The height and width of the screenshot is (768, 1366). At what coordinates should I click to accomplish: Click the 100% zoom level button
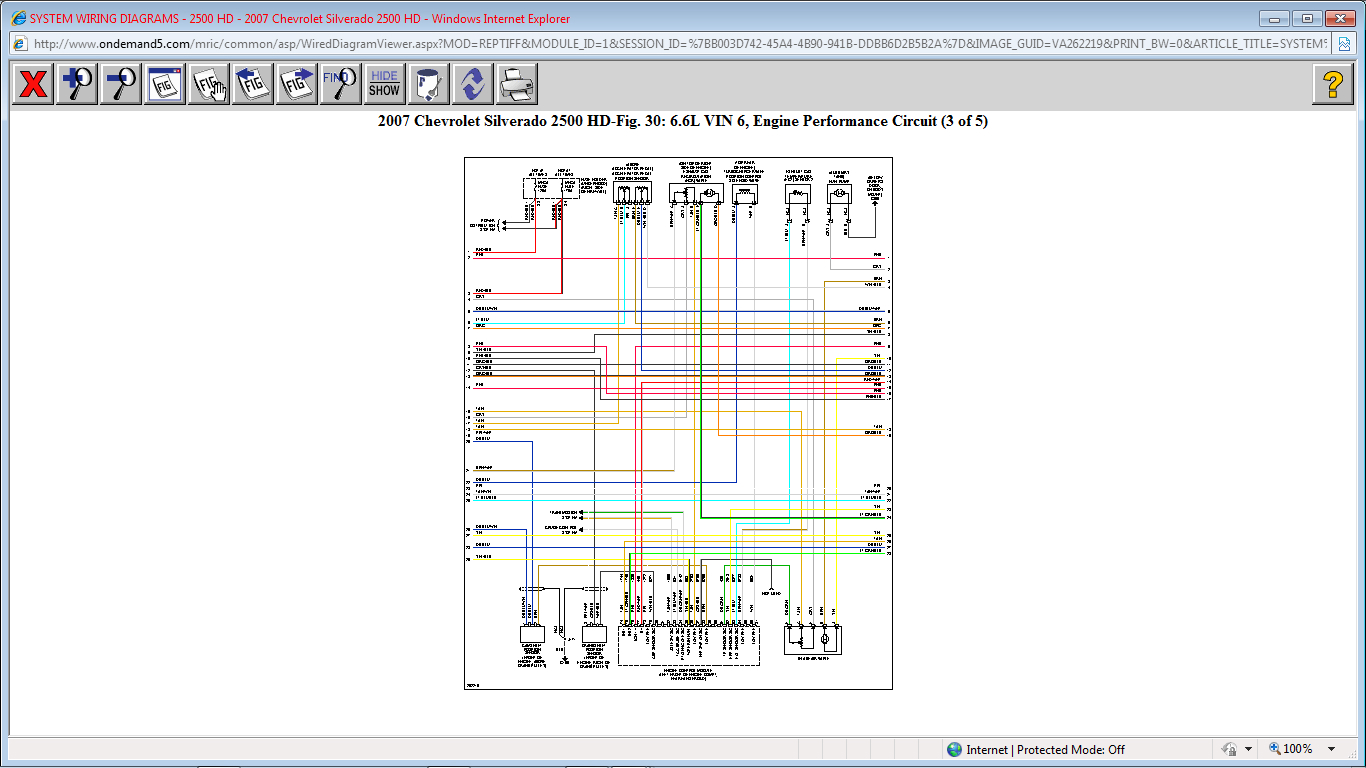pos(1291,749)
